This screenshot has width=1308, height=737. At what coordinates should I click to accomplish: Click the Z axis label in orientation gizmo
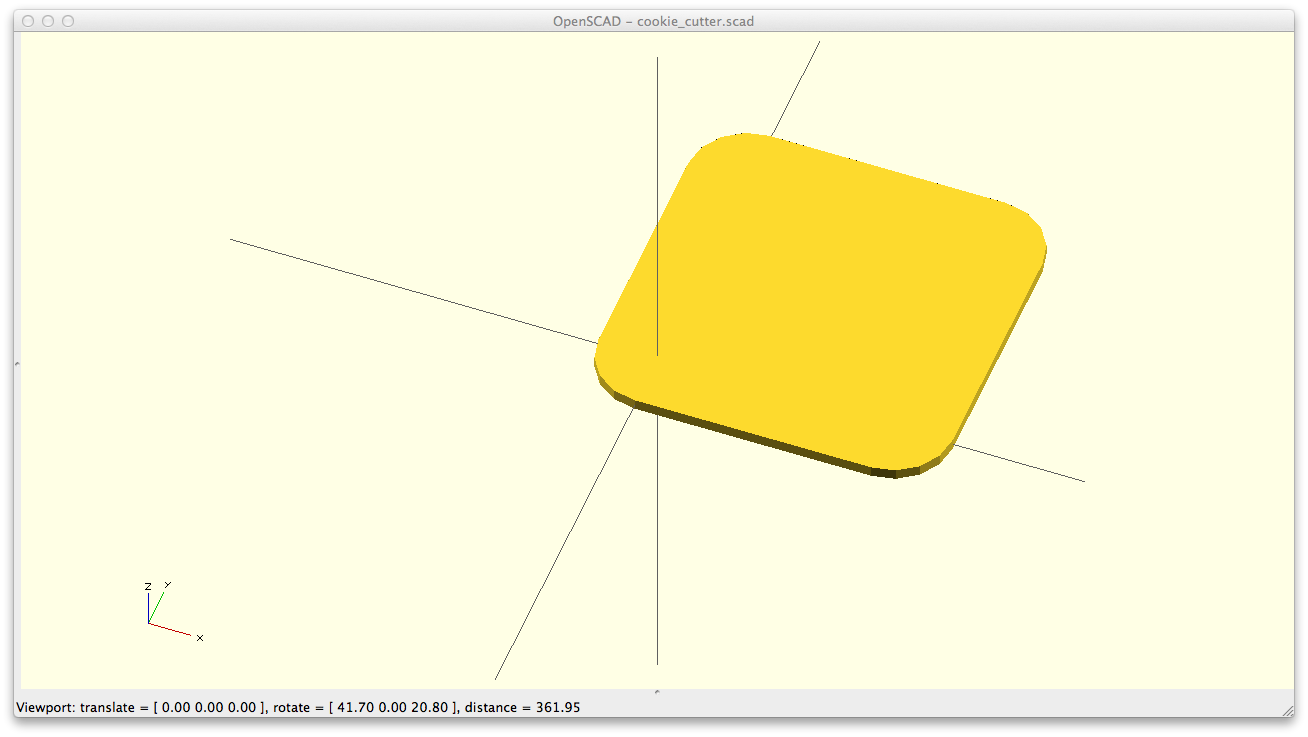point(148,586)
